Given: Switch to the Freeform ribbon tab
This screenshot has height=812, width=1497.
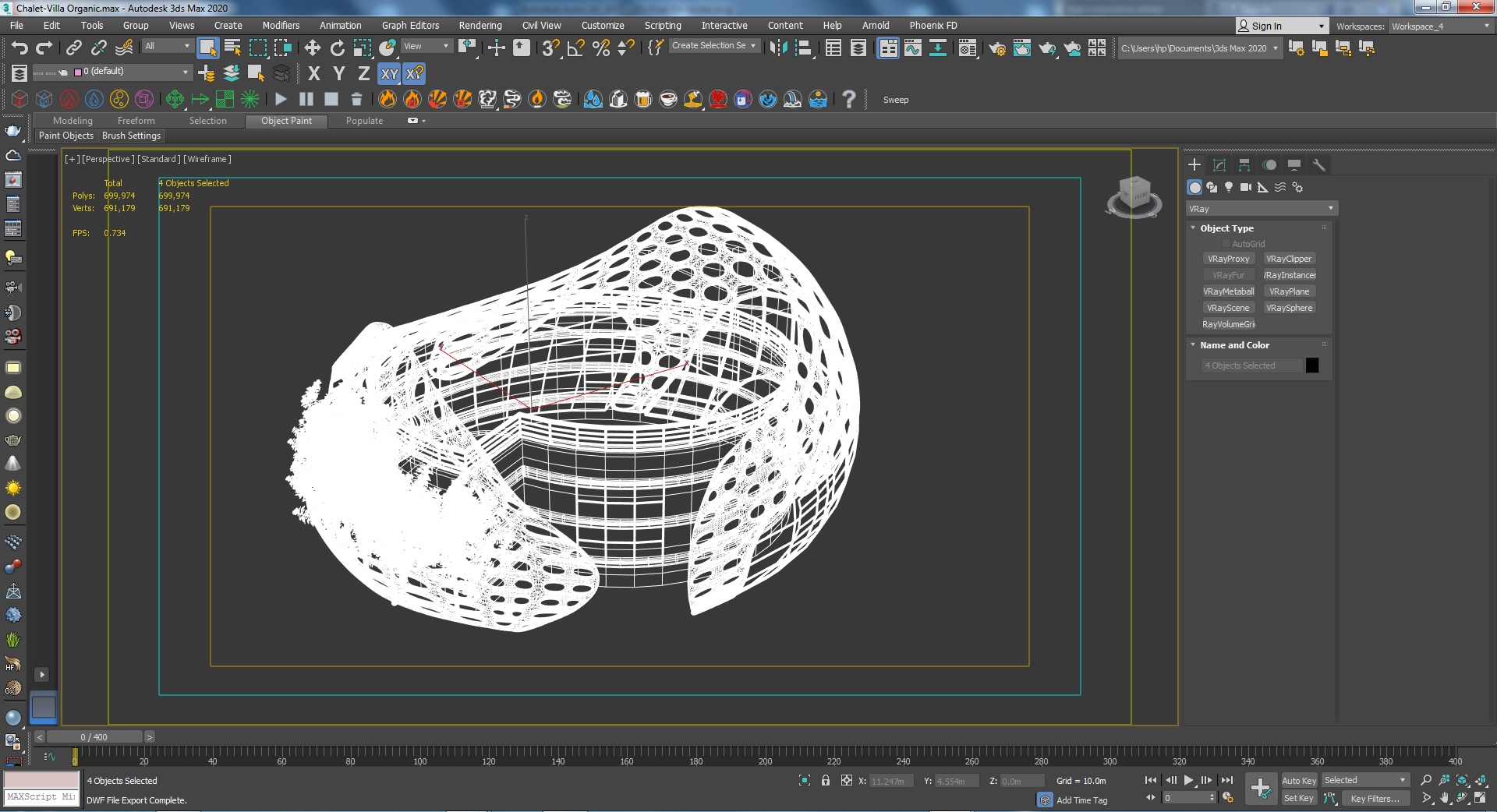Looking at the screenshot, I should click(x=136, y=121).
